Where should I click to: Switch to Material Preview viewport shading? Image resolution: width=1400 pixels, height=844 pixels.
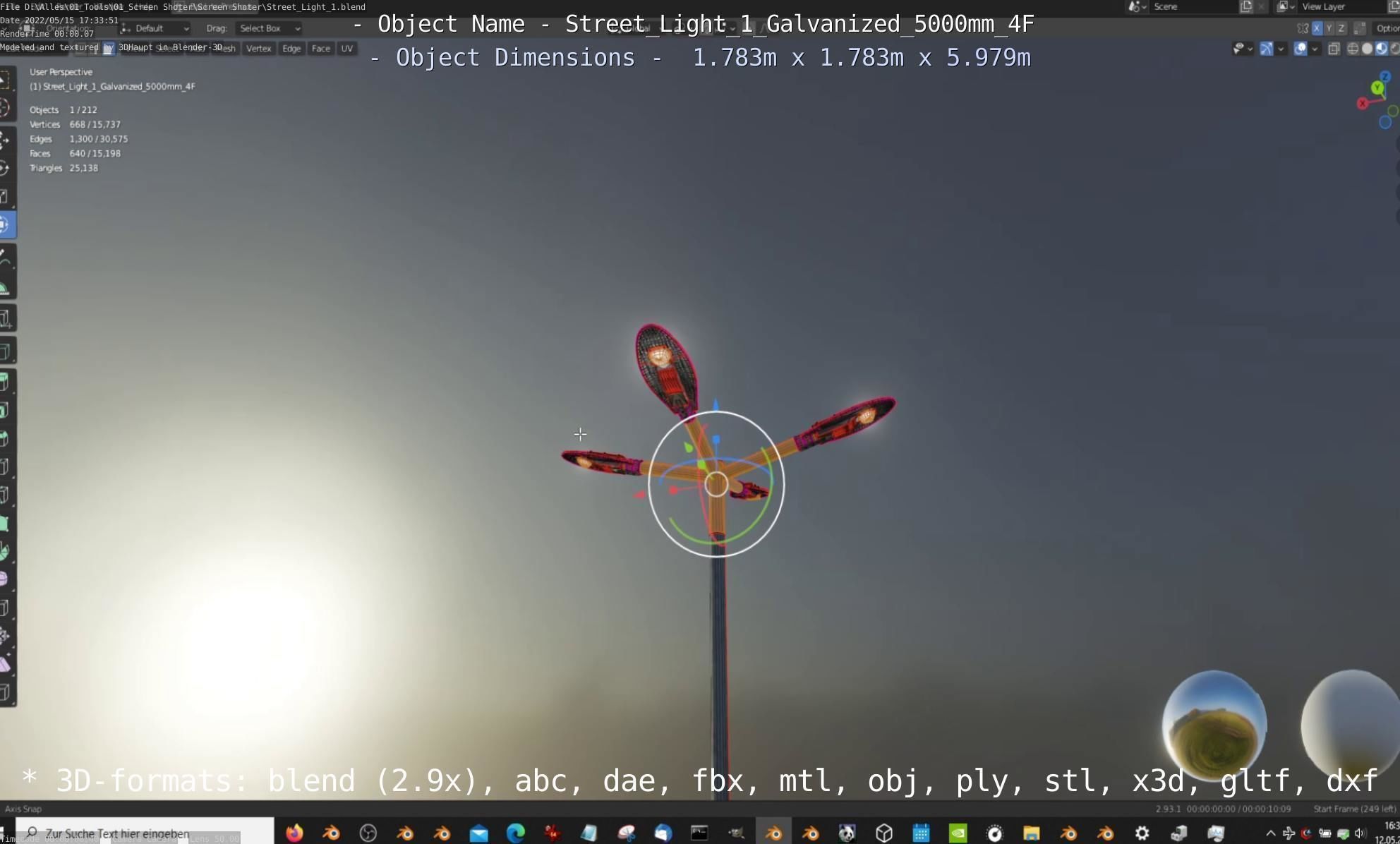(x=1381, y=49)
